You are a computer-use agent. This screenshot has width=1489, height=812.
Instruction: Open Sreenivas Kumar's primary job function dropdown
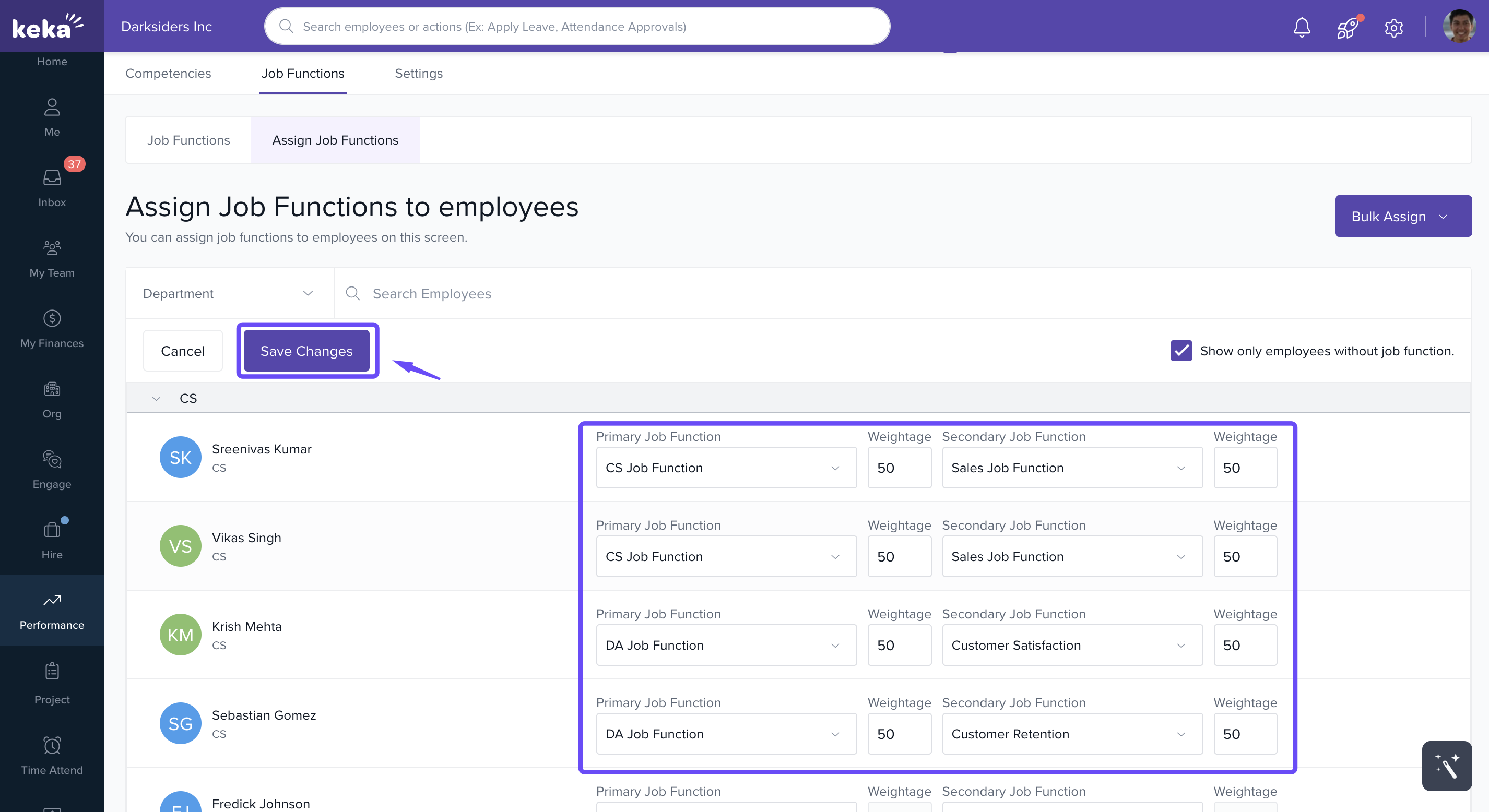[725, 468]
